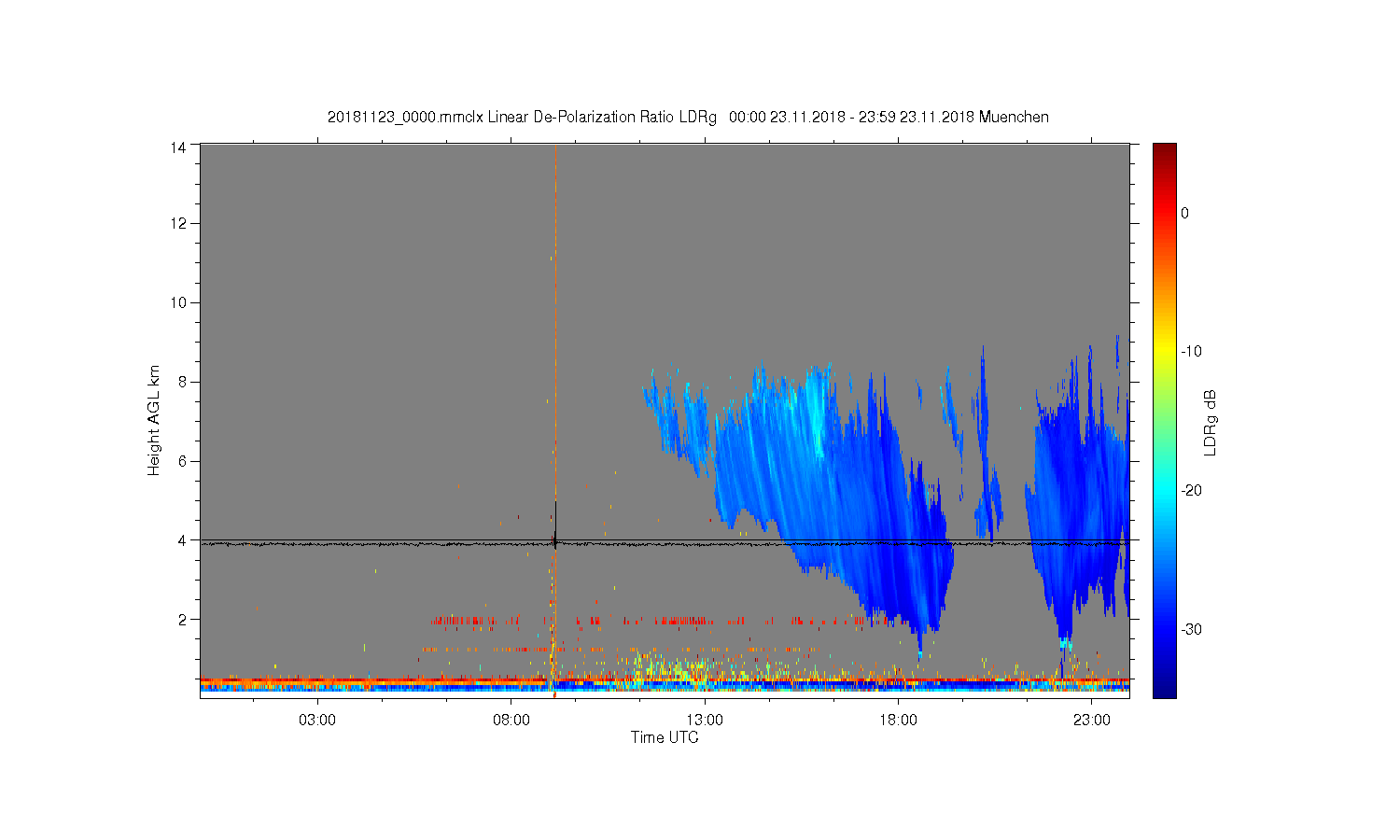Viewport: 1400px width, 840px height.
Task: Click the height tick label 8
Action: [182, 382]
